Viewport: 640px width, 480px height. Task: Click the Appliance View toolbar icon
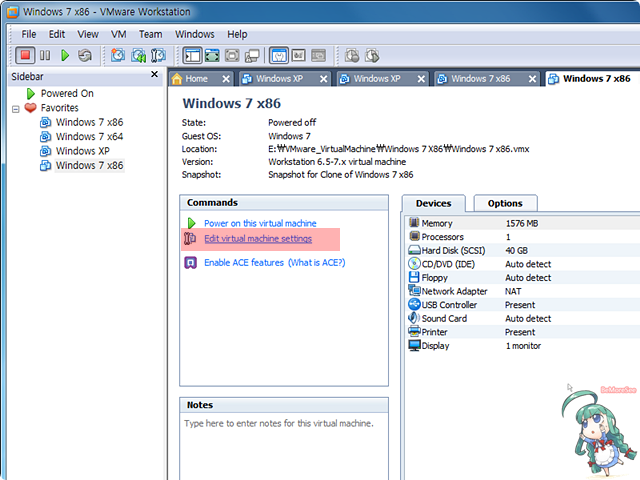299,55
